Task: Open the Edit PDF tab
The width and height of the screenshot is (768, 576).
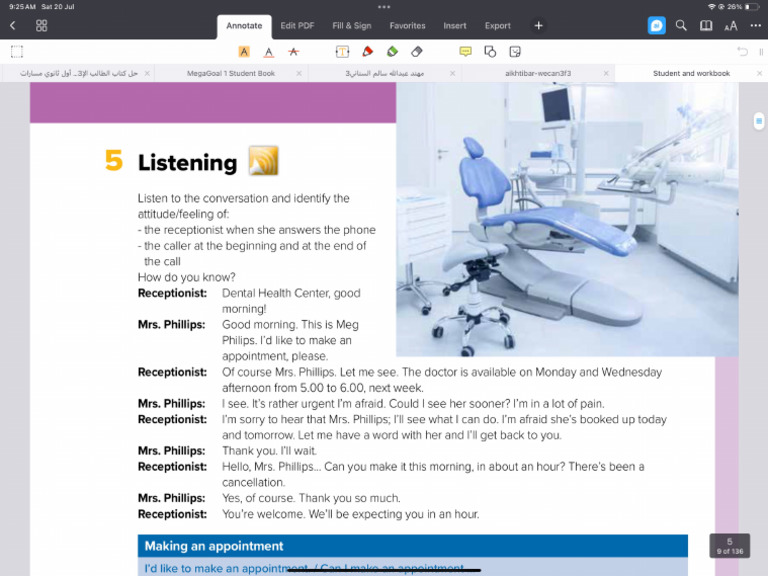Action: (x=296, y=25)
